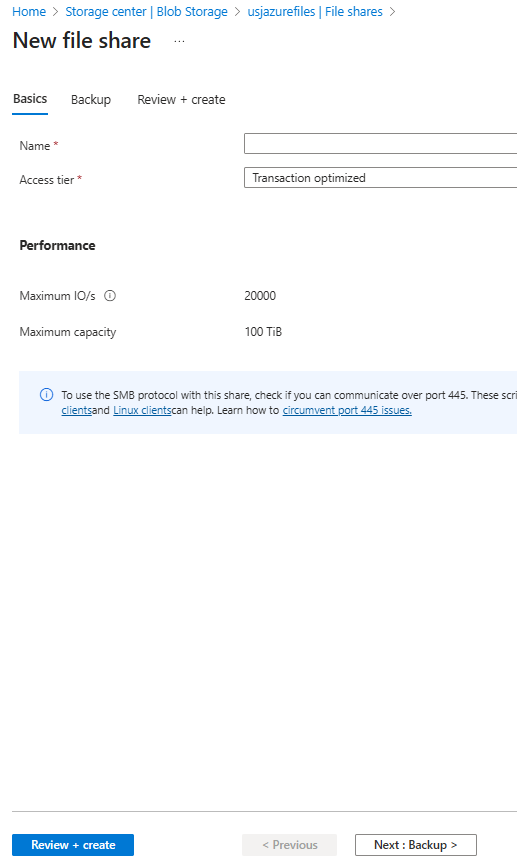This screenshot has width=517, height=857.
Task: Open usjazurefiles | File shares breadcrumb
Action: 315,11
